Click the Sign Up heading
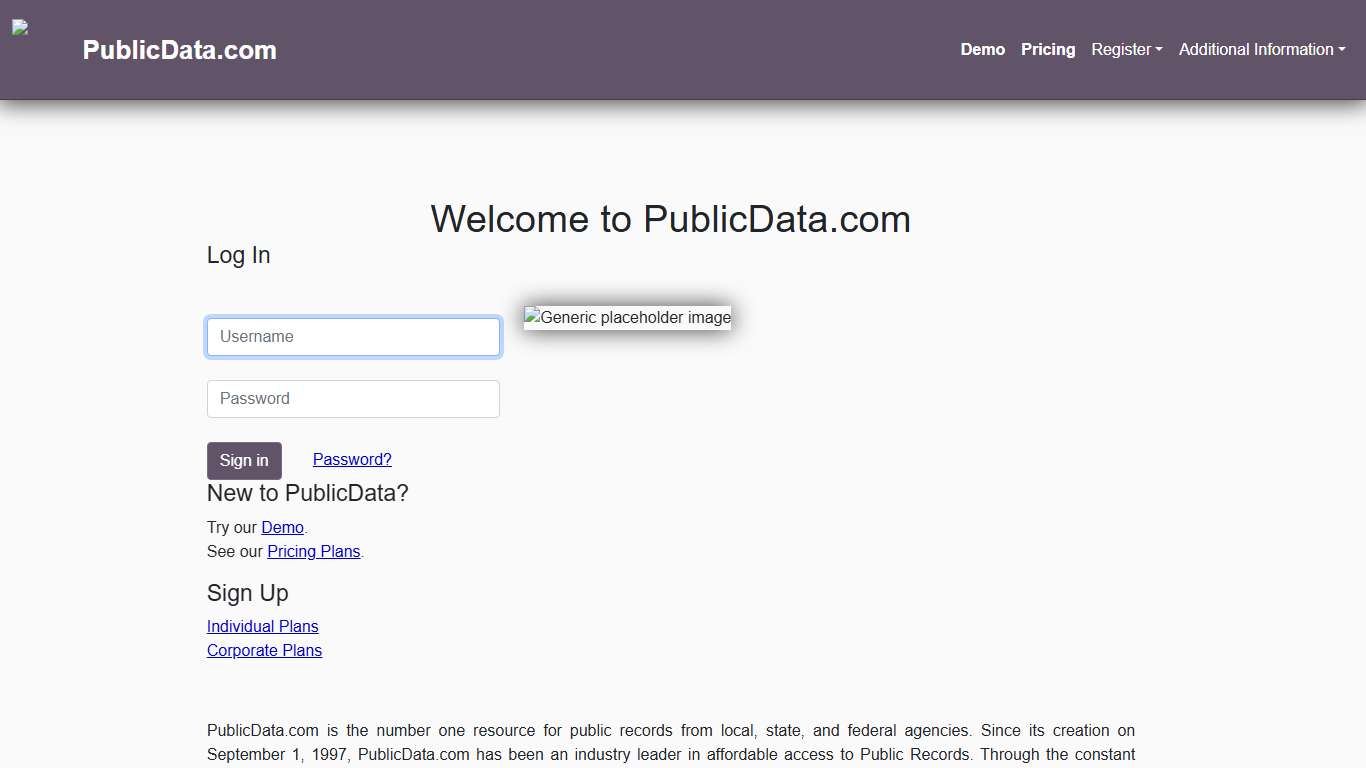1366x768 pixels. (247, 592)
